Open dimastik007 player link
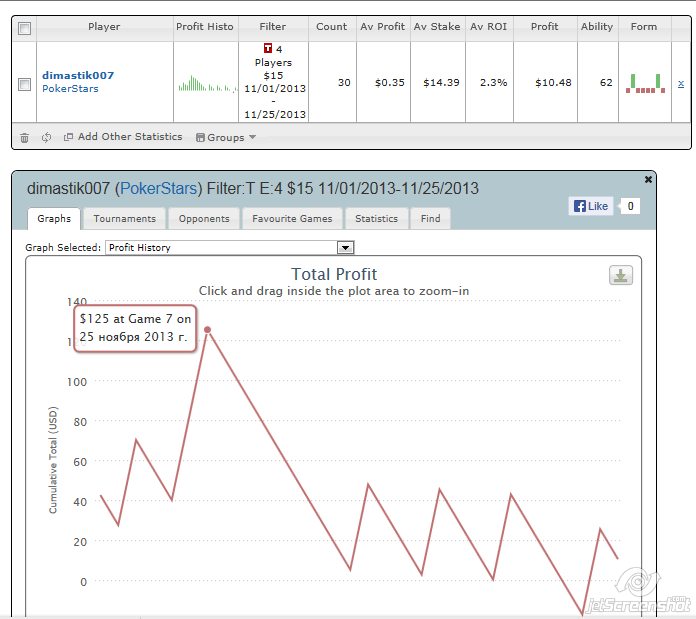The width and height of the screenshot is (696, 619). (x=78, y=75)
